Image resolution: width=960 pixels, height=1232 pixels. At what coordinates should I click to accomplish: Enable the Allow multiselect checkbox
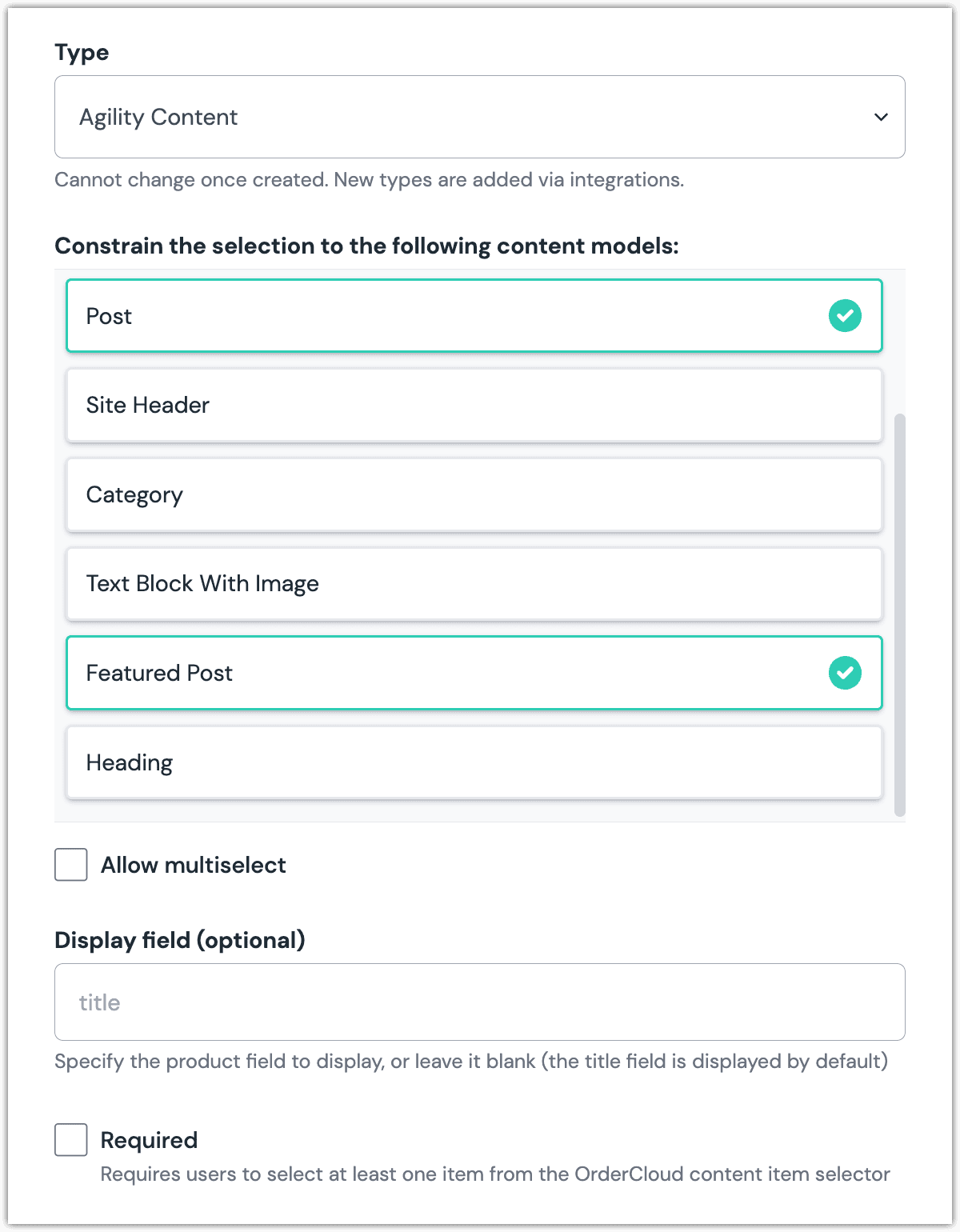tap(71, 865)
